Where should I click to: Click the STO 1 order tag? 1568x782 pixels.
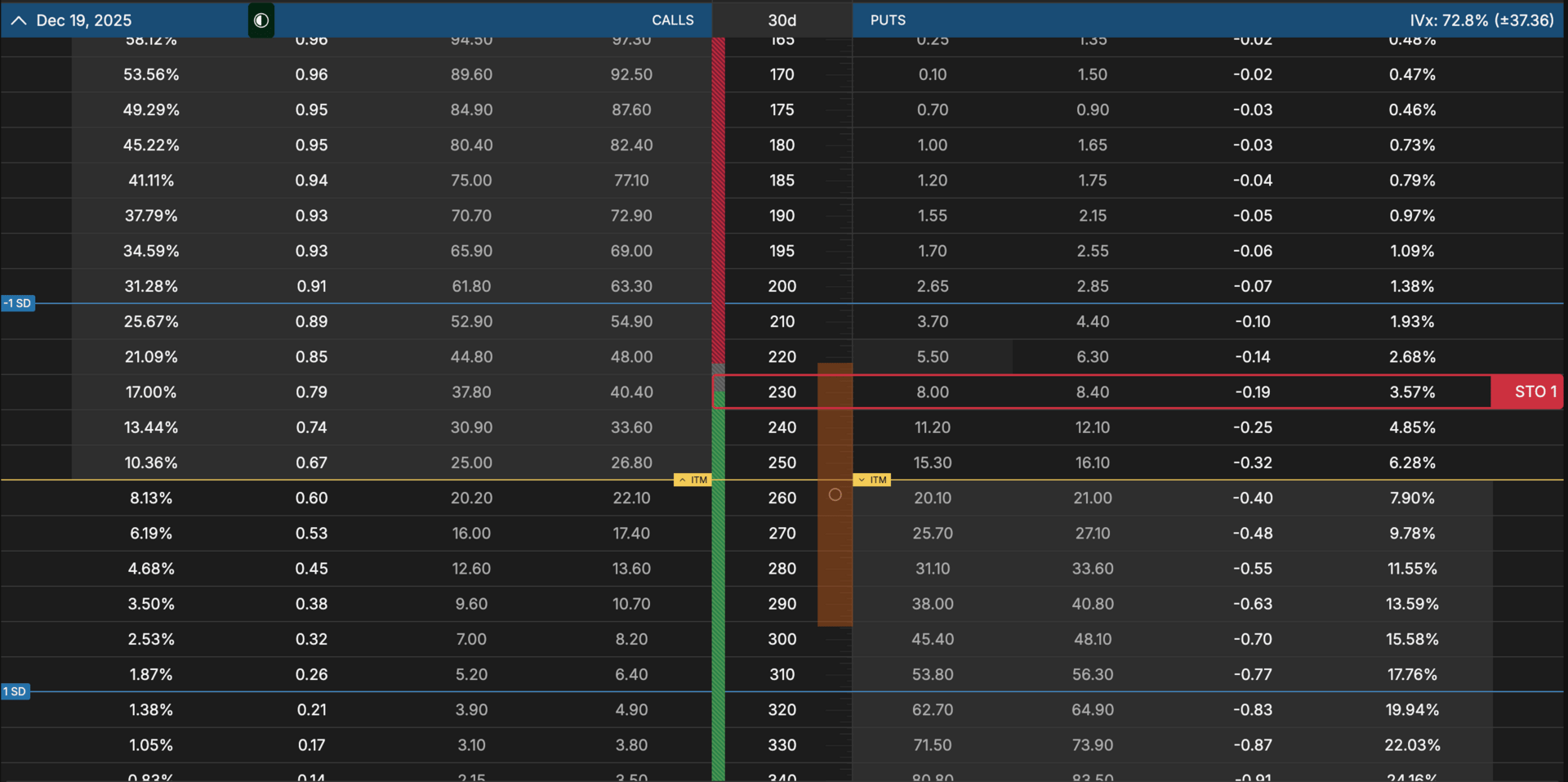(x=1527, y=392)
